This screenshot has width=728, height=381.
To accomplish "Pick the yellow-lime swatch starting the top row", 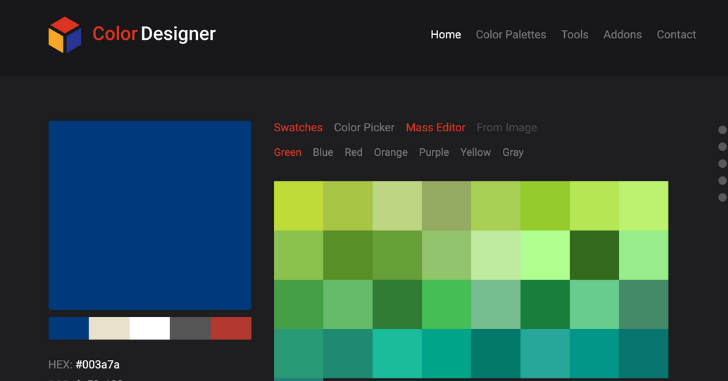I will (x=299, y=206).
